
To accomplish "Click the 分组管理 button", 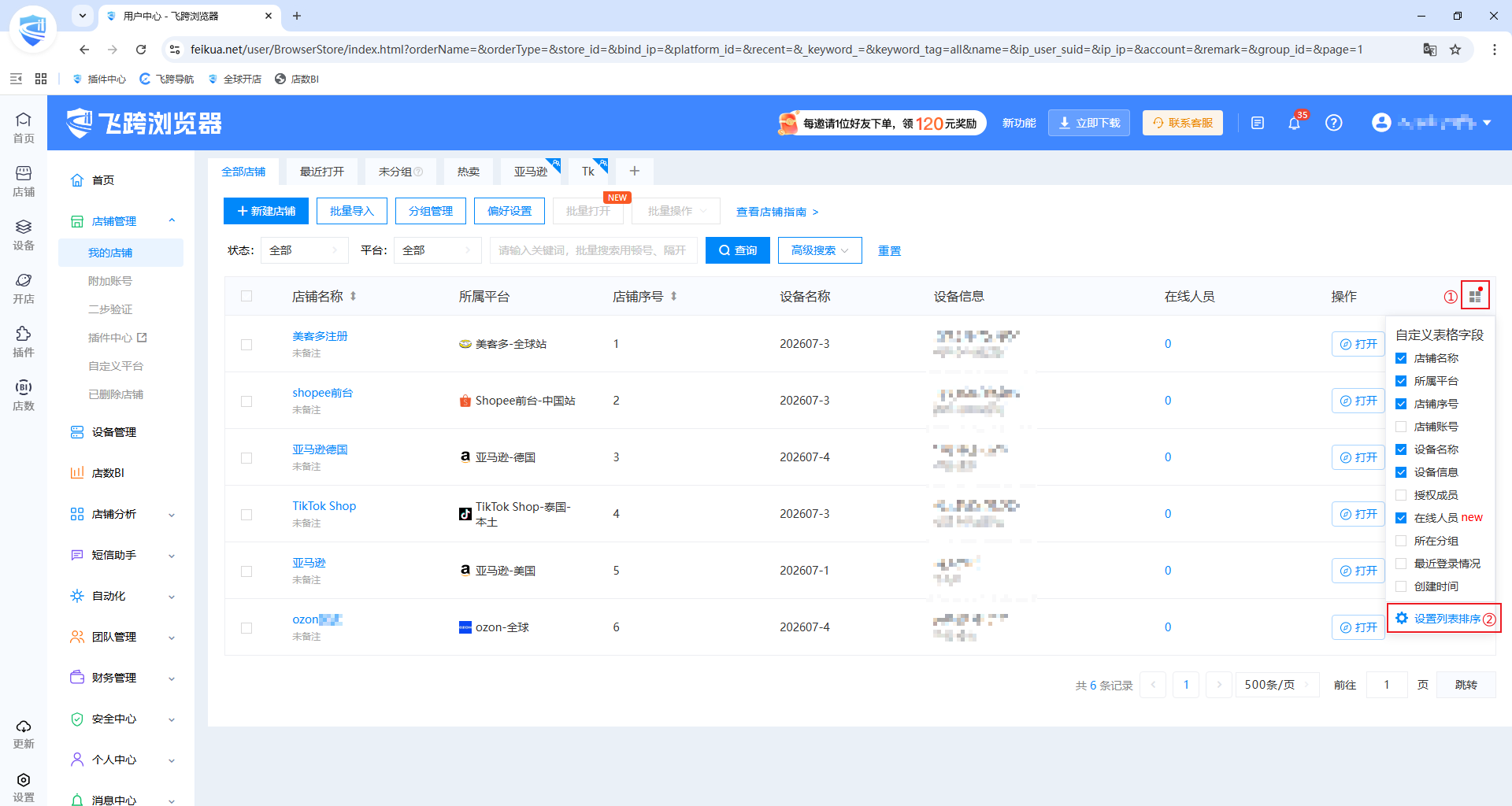I will 431,211.
